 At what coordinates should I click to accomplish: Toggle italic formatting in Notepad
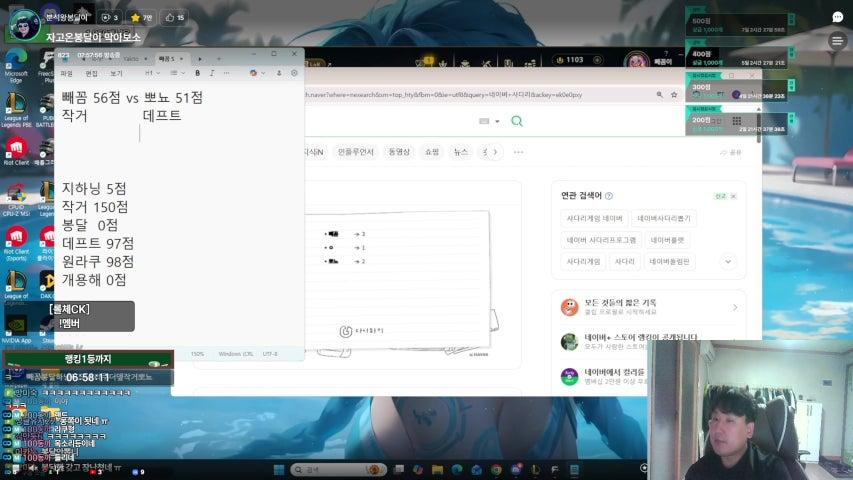212,73
